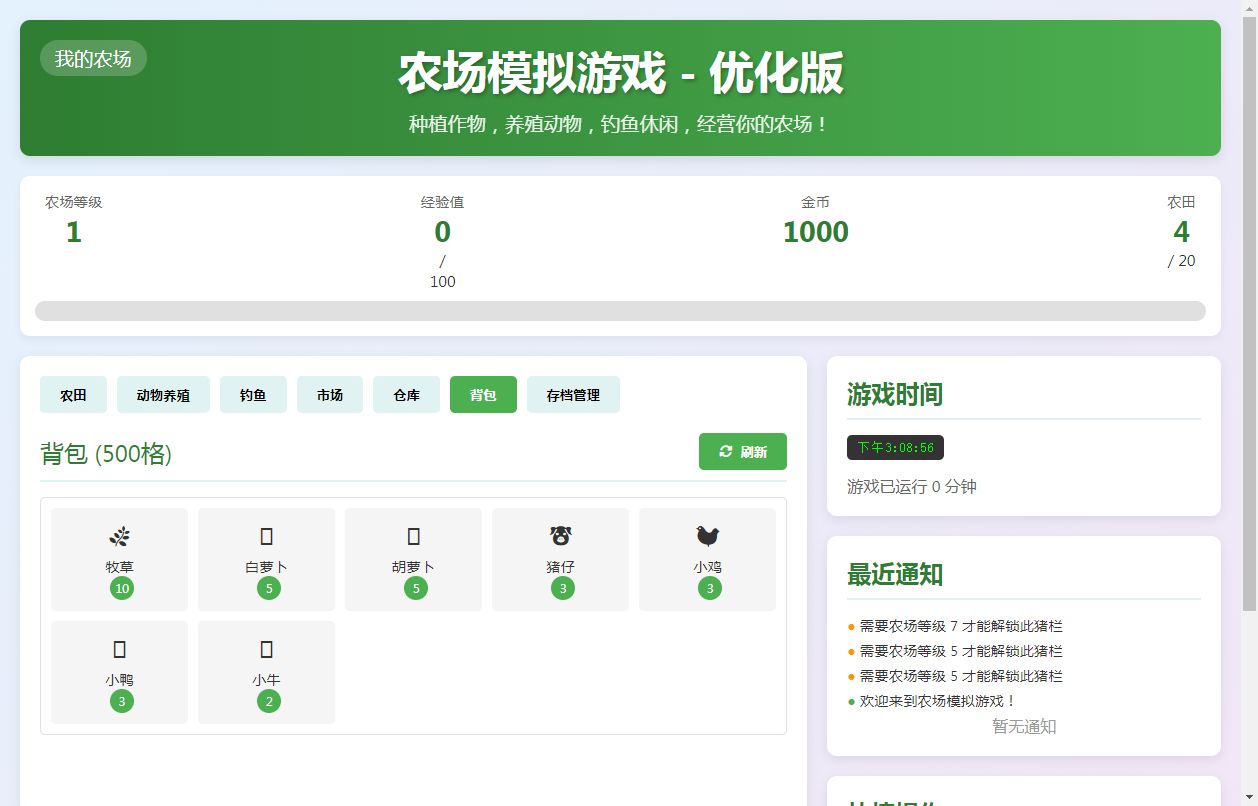
Task: Click the 小鸭 duckling item icon
Action: [119, 650]
